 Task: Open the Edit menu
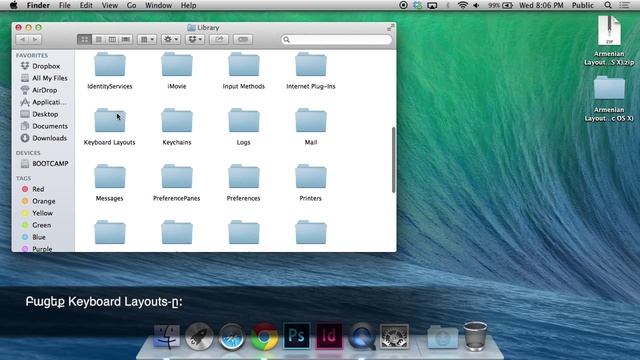coord(86,5)
